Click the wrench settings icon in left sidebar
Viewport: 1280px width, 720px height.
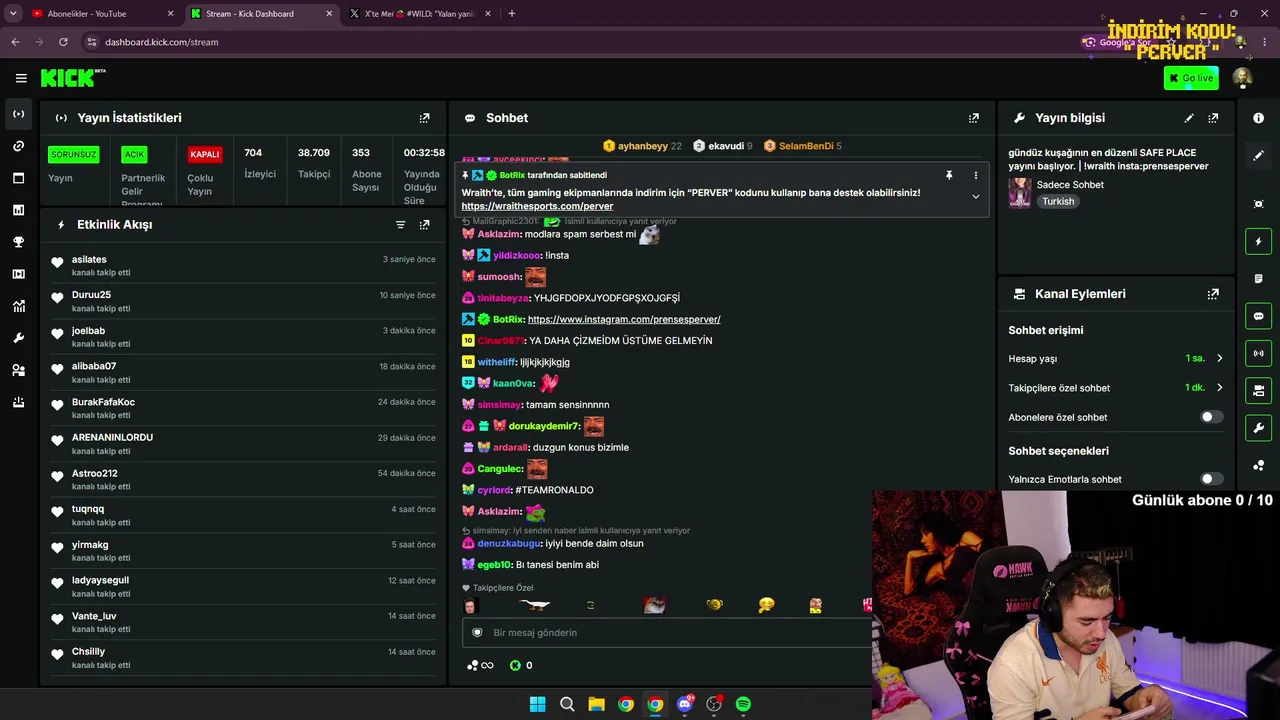pos(19,338)
